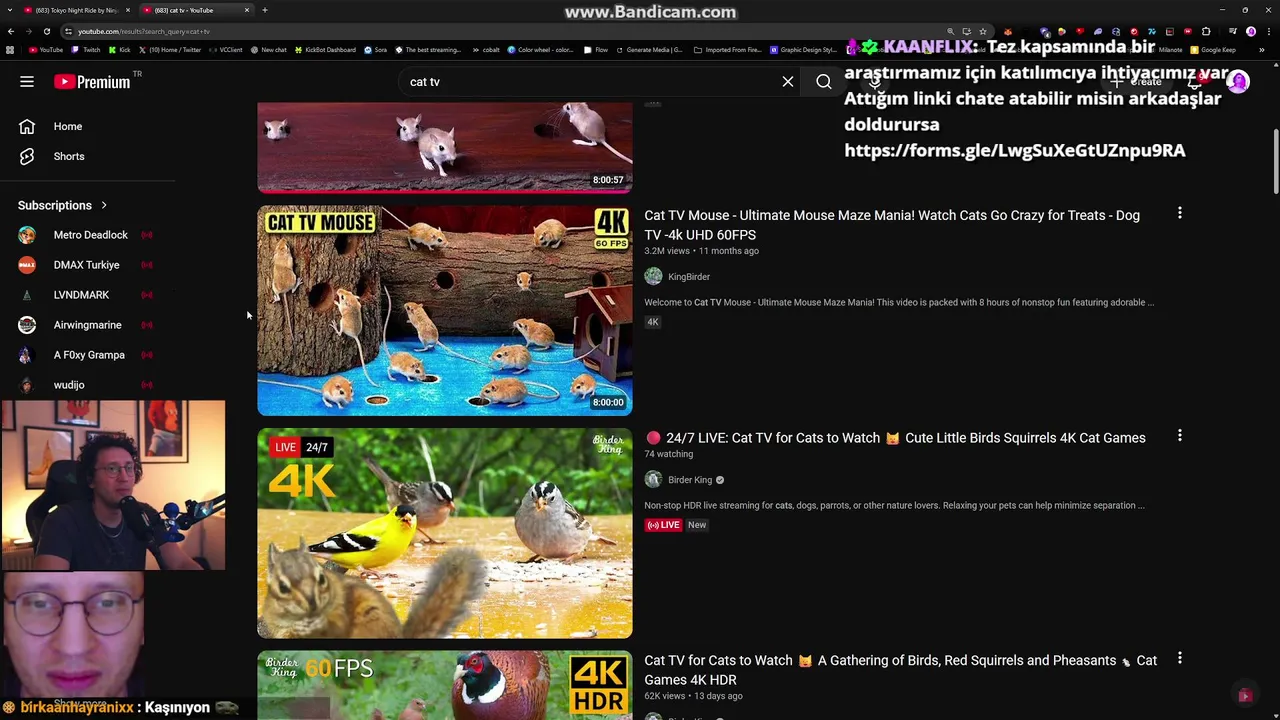The width and height of the screenshot is (1280, 720).
Task: Open the 24/7 LIVE birds 4K thumbnail
Action: [x=445, y=534]
